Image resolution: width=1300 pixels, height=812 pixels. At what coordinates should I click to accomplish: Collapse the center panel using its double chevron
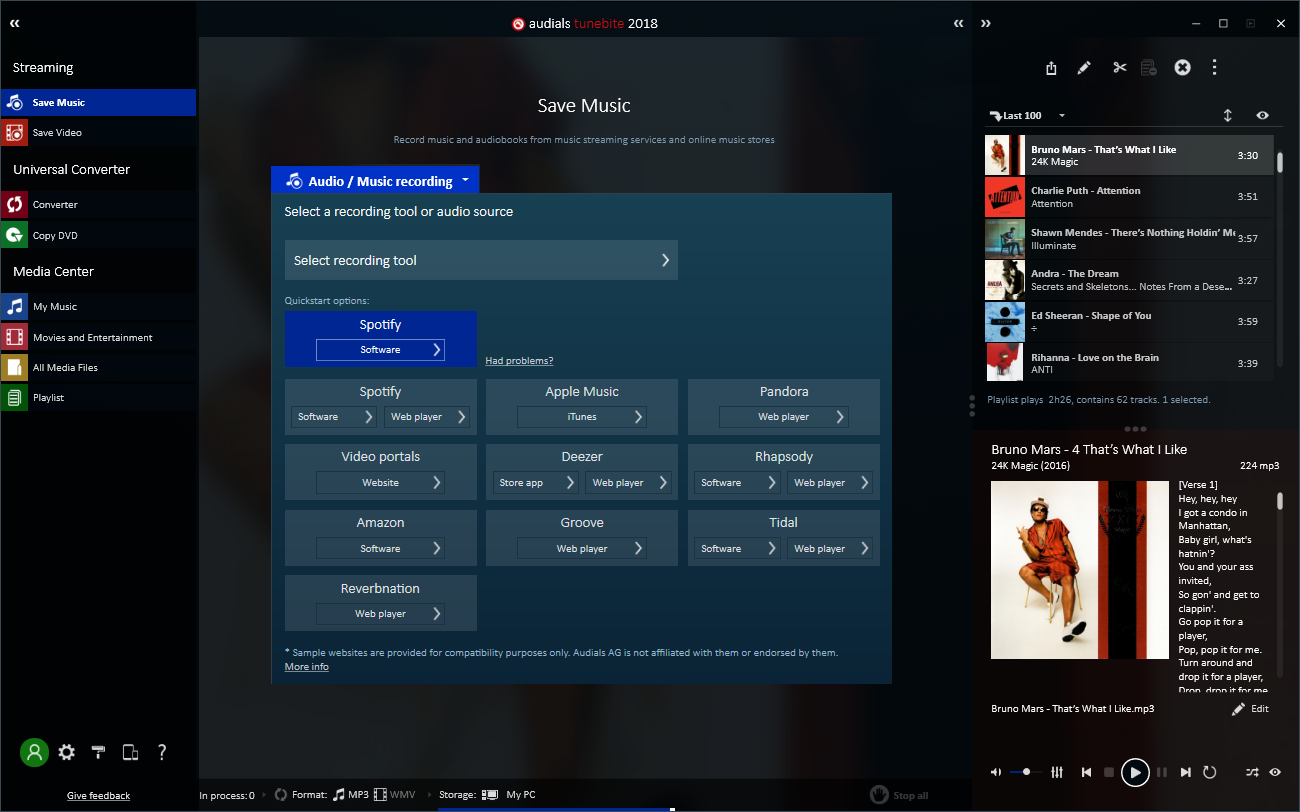pos(959,23)
